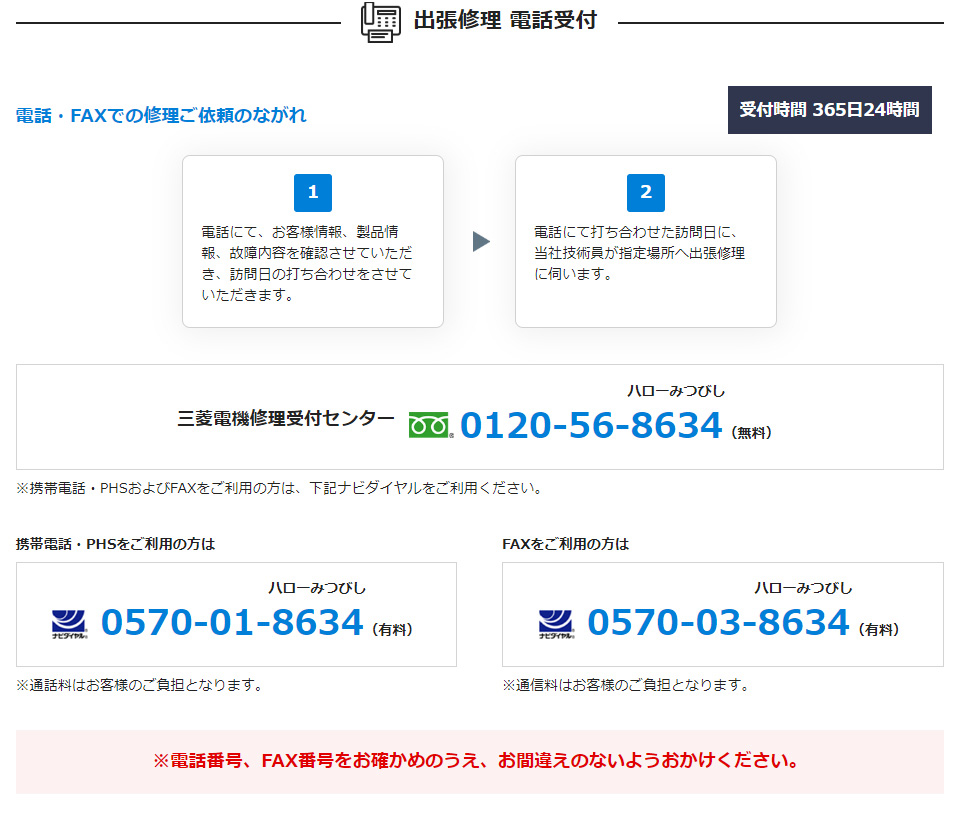Click the note about ナビダイヤル for mobile and FAX

pyautogui.click(x=280, y=488)
